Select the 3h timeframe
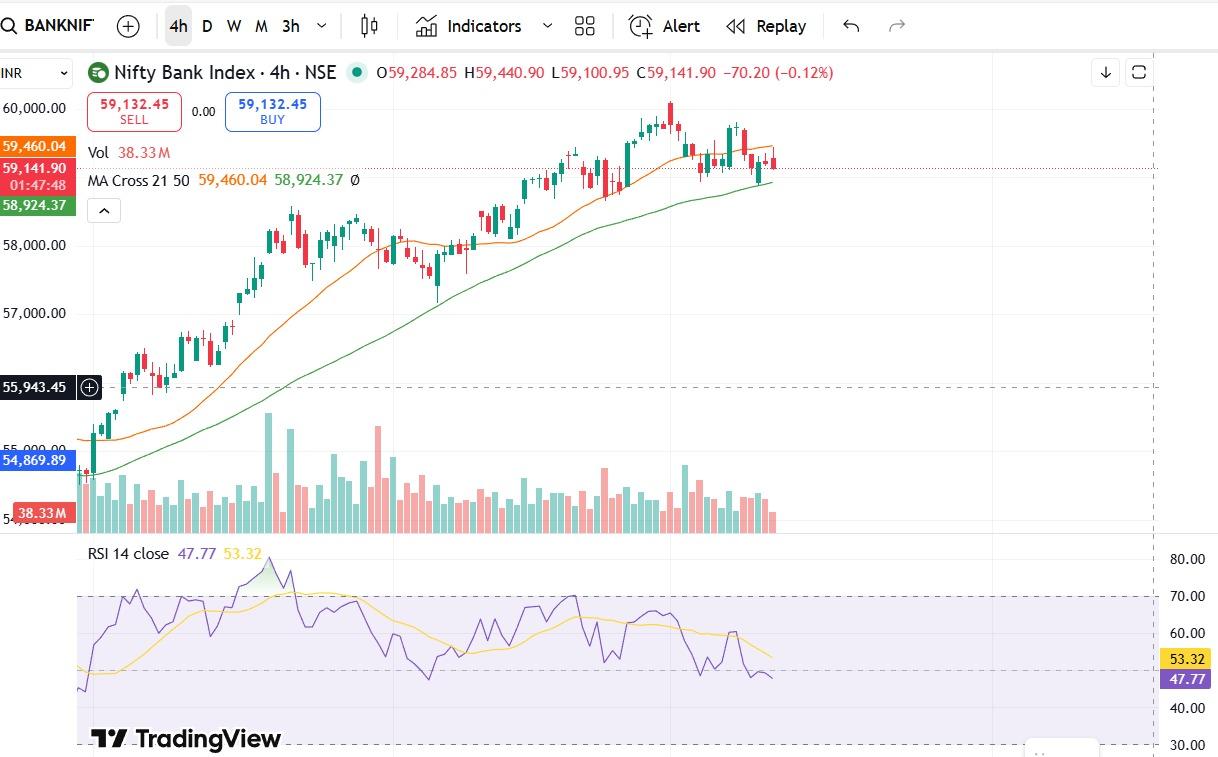 pyautogui.click(x=291, y=26)
